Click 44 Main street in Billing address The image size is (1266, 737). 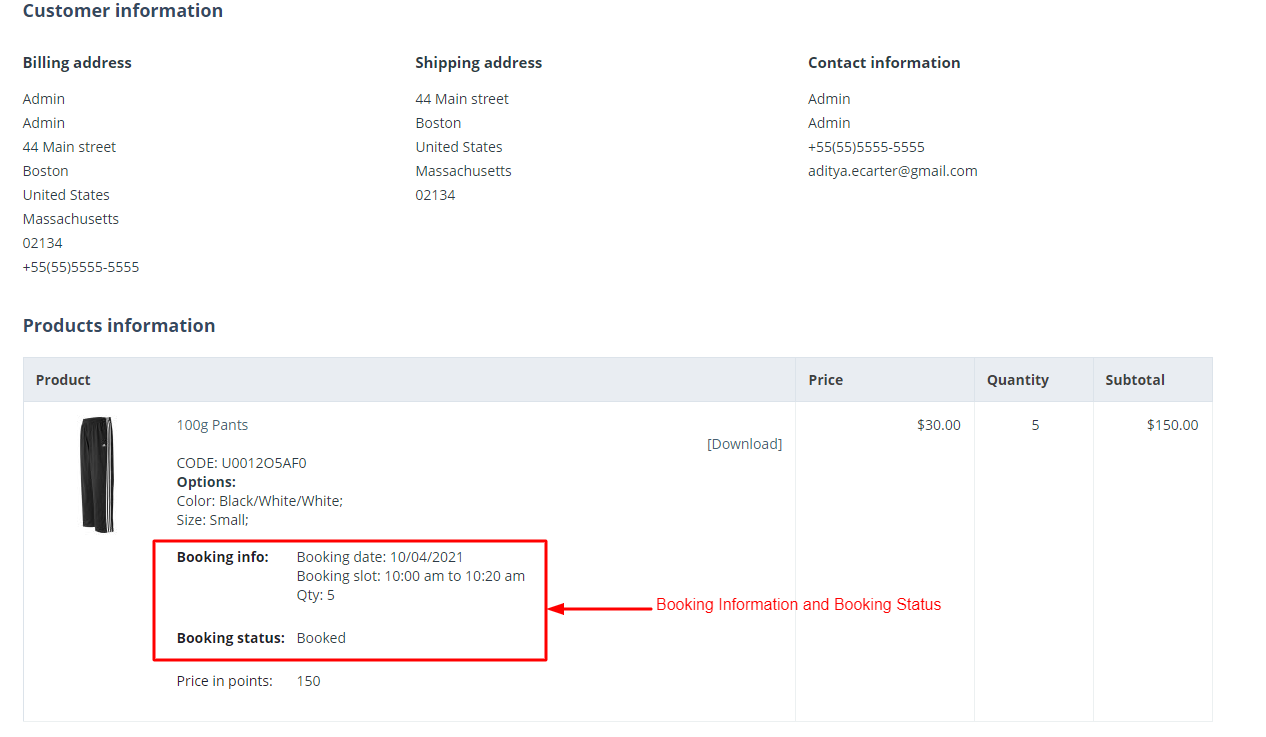click(x=69, y=147)
